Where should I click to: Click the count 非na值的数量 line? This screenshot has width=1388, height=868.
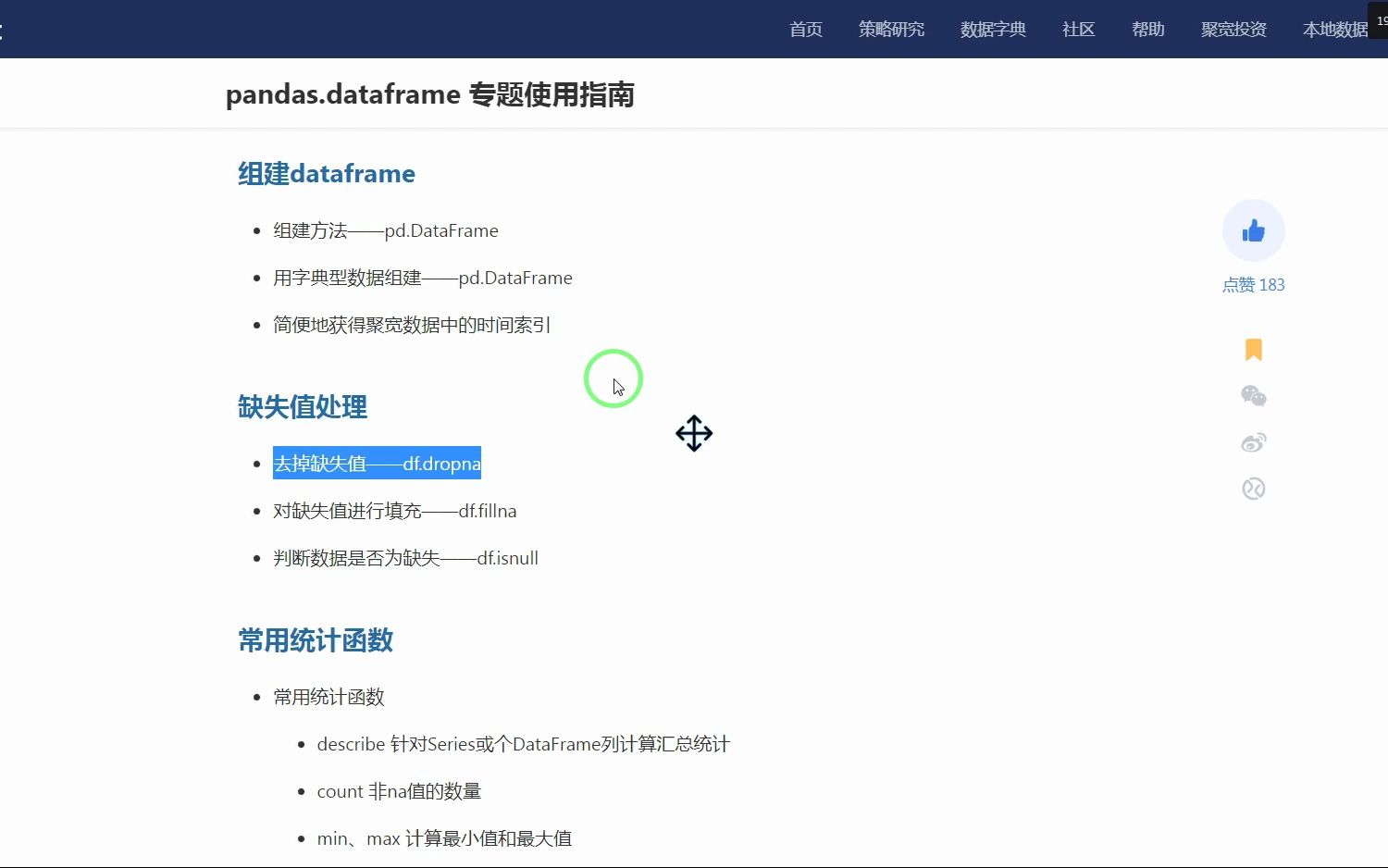coord(399,791)
